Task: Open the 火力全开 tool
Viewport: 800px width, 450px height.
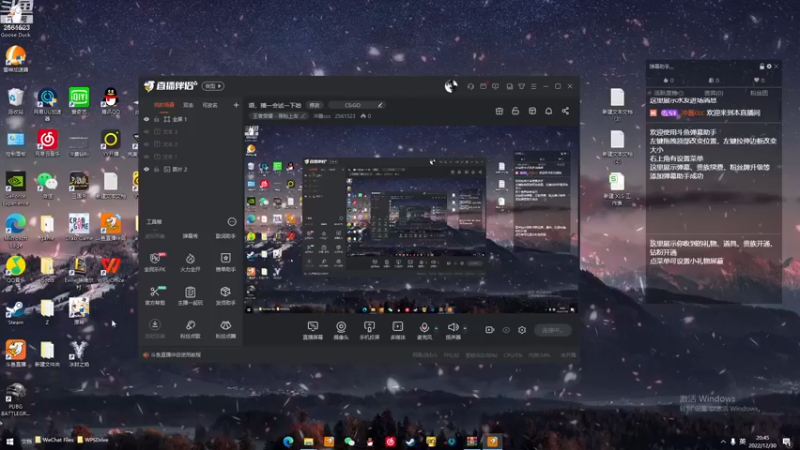Action: pyautogui.click(x=190, y=262)
